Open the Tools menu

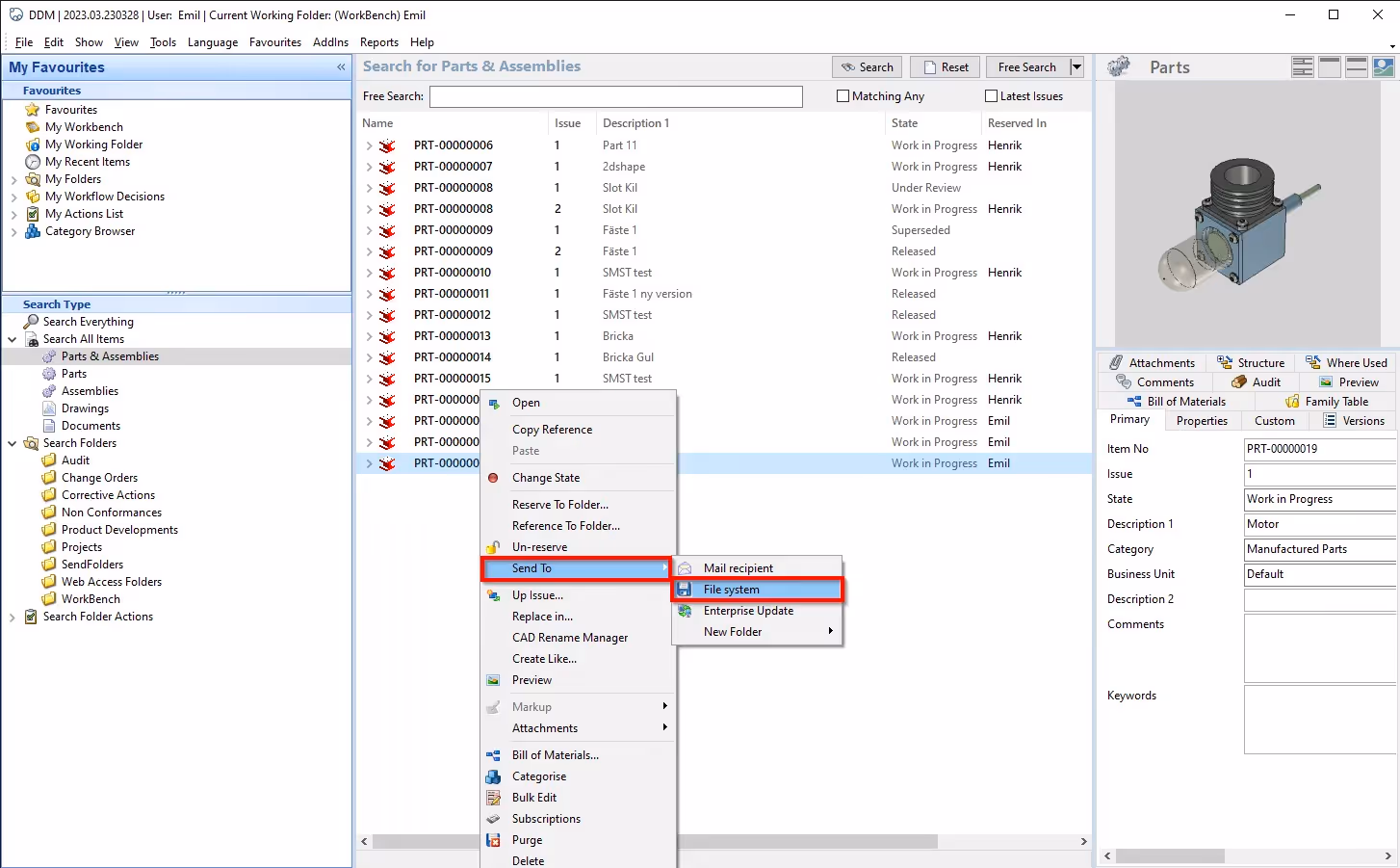coord(162,42)
